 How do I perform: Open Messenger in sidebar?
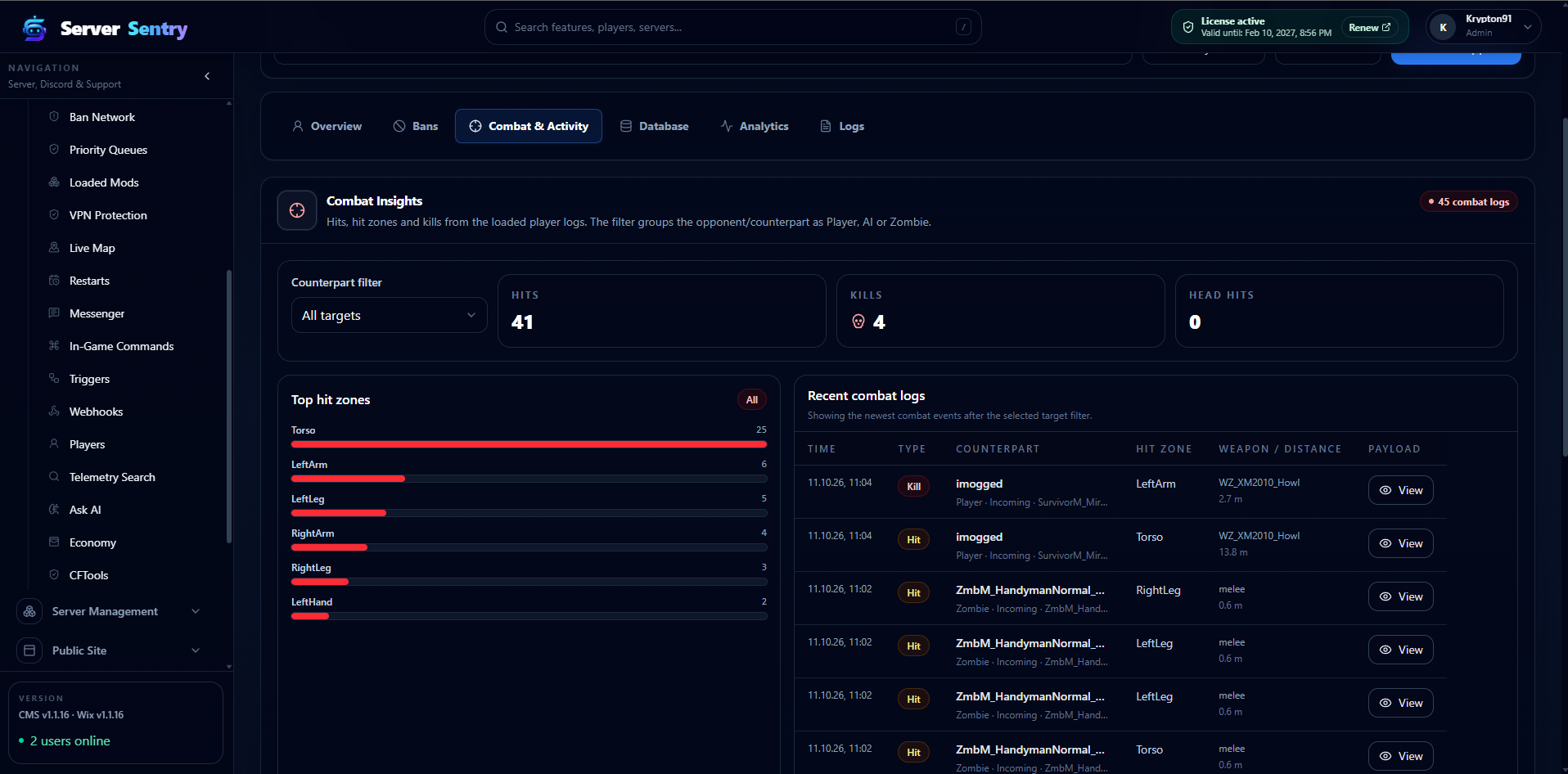pos(97,313)
